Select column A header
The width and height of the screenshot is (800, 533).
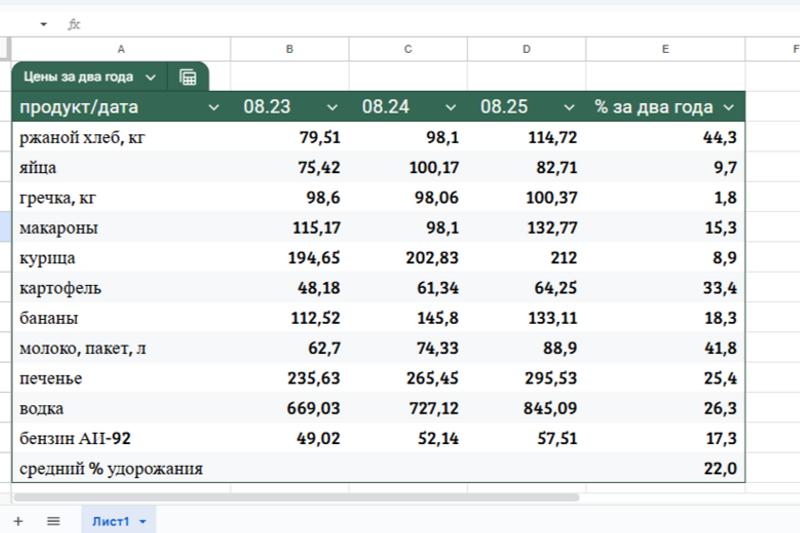121,49
